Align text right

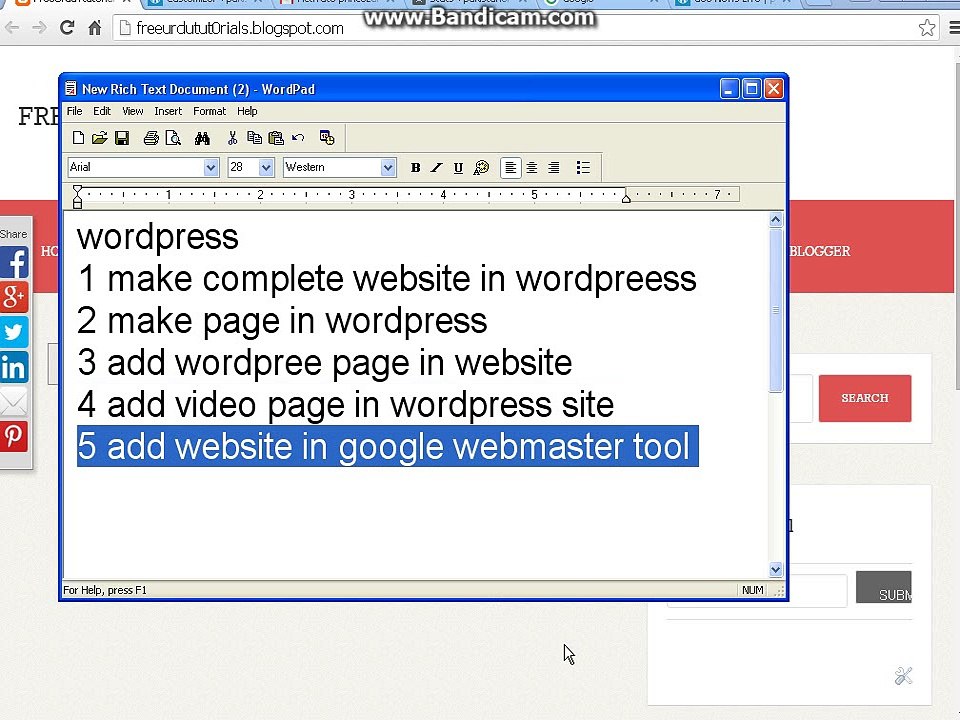coord(553,168)
